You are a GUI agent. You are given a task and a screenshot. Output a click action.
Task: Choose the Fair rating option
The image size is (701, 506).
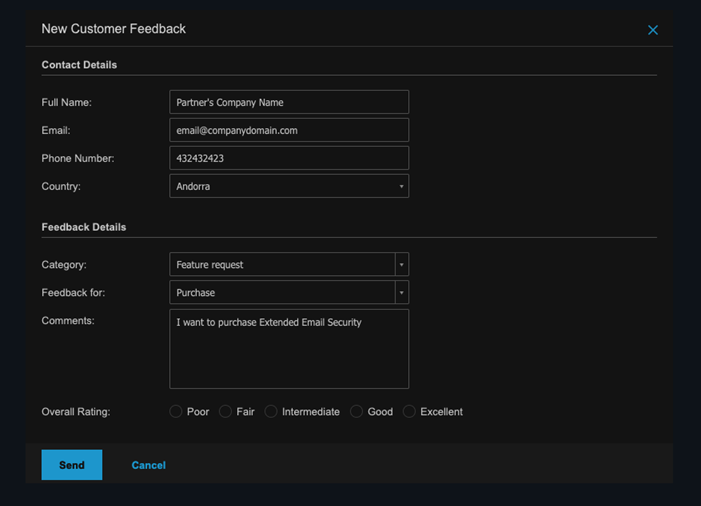click(226, 412)
